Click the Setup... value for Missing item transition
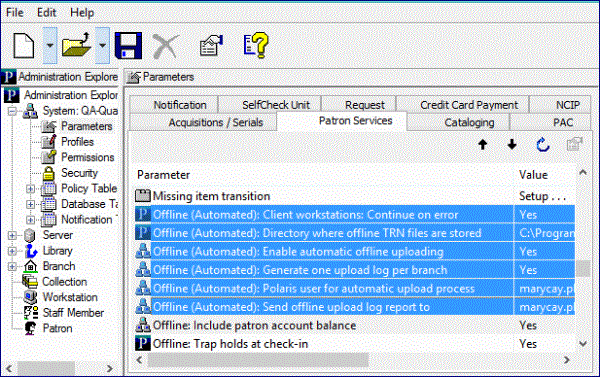 [542, 196]
